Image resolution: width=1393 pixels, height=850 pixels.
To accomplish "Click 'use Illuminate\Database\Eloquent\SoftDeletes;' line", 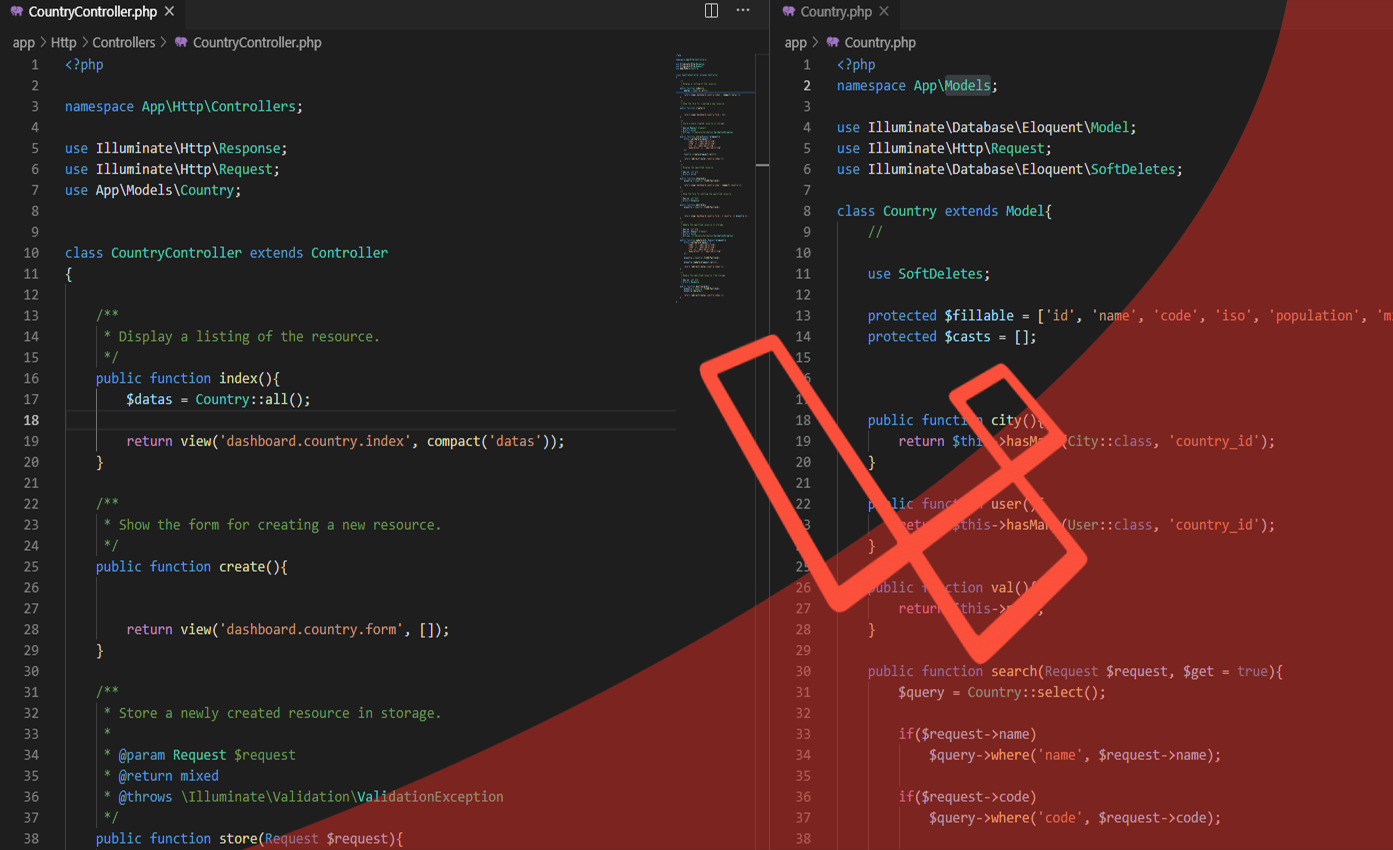I will [1010, 169].
